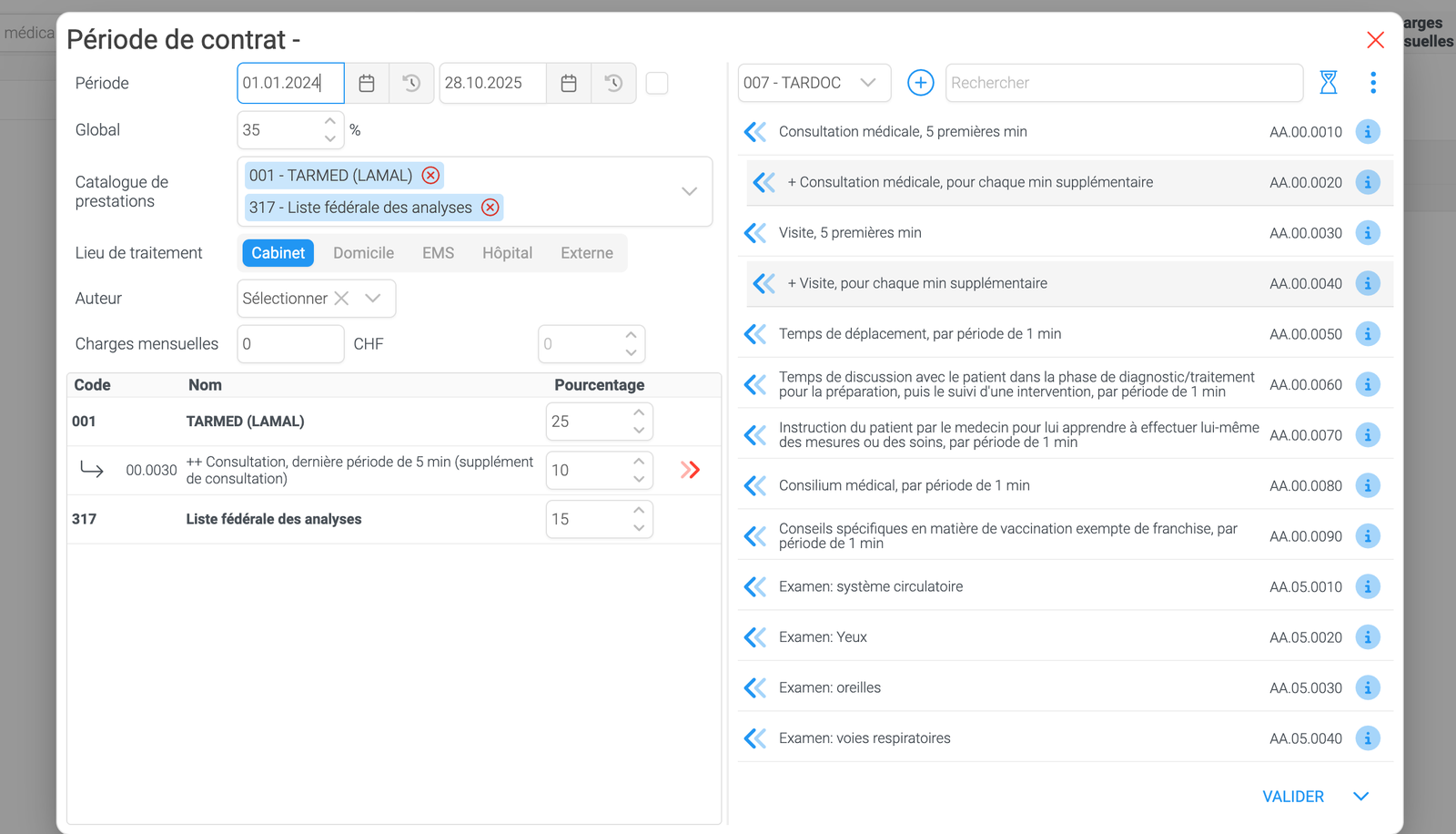Image resolution: width=1456 pixels, height=834 pixels.
Task: Click the Rechercher search field
Action: (1124, 83)
